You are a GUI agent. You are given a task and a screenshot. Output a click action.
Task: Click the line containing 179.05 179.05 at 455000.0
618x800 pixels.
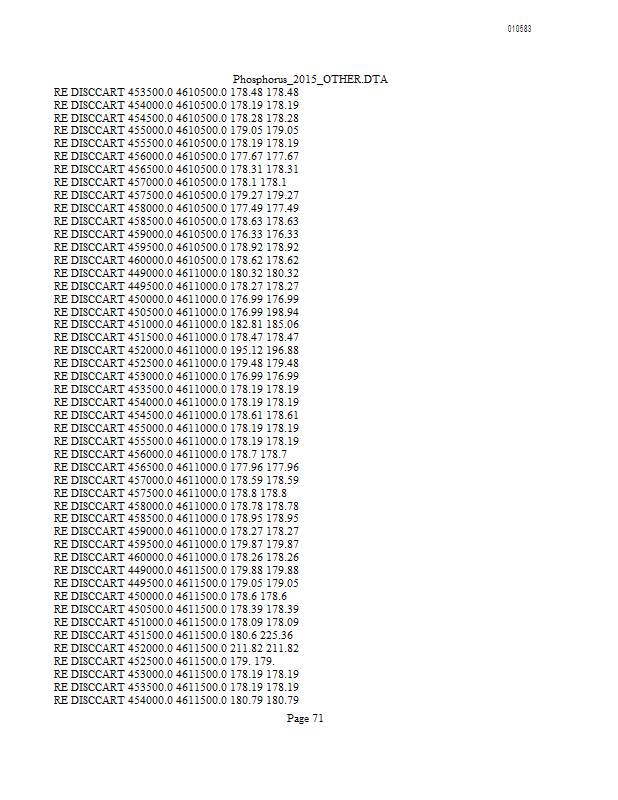[x=176, y=131]
